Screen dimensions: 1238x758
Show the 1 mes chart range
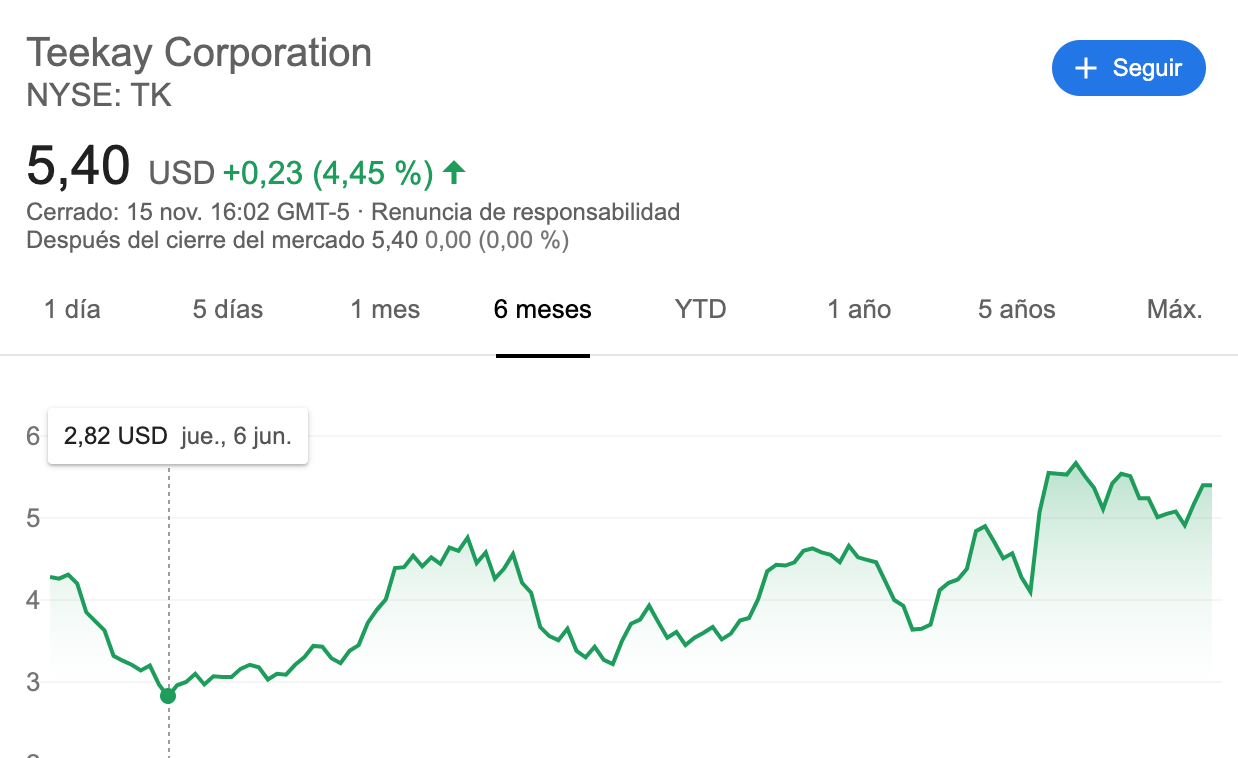pos(385,309)
